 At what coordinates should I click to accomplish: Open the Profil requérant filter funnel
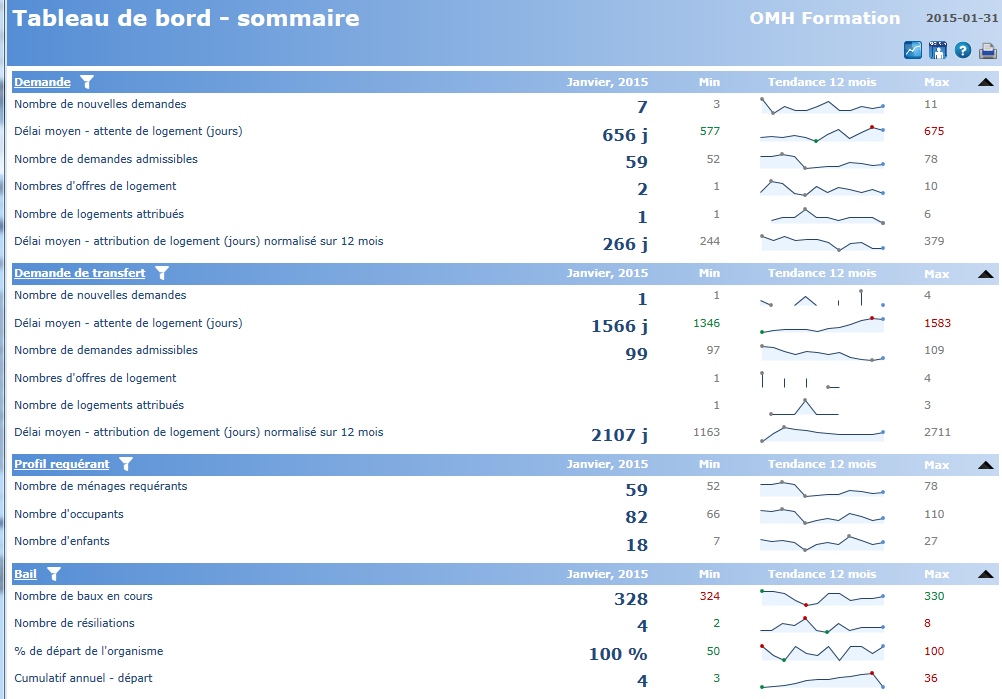coord(126,464)
